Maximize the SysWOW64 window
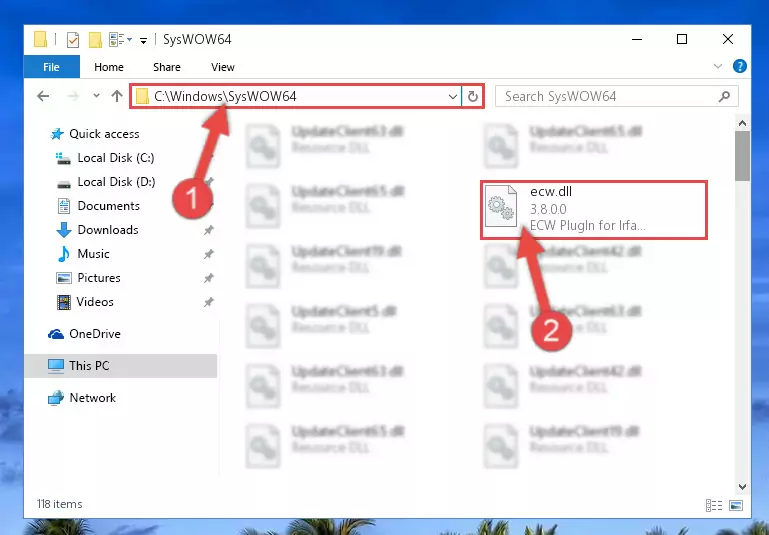 682,39
